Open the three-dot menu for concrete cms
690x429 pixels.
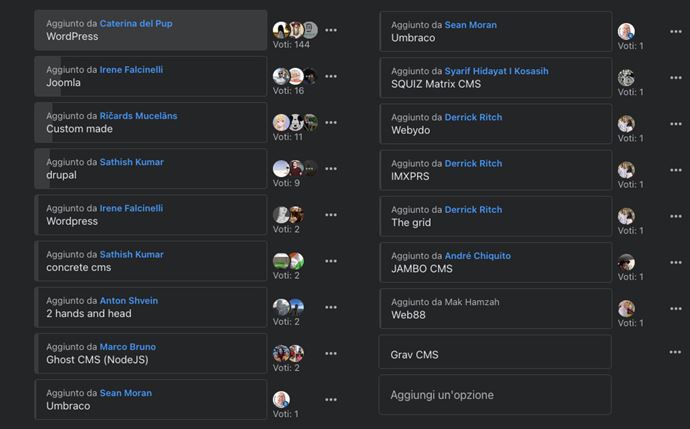tap(331, 261)
